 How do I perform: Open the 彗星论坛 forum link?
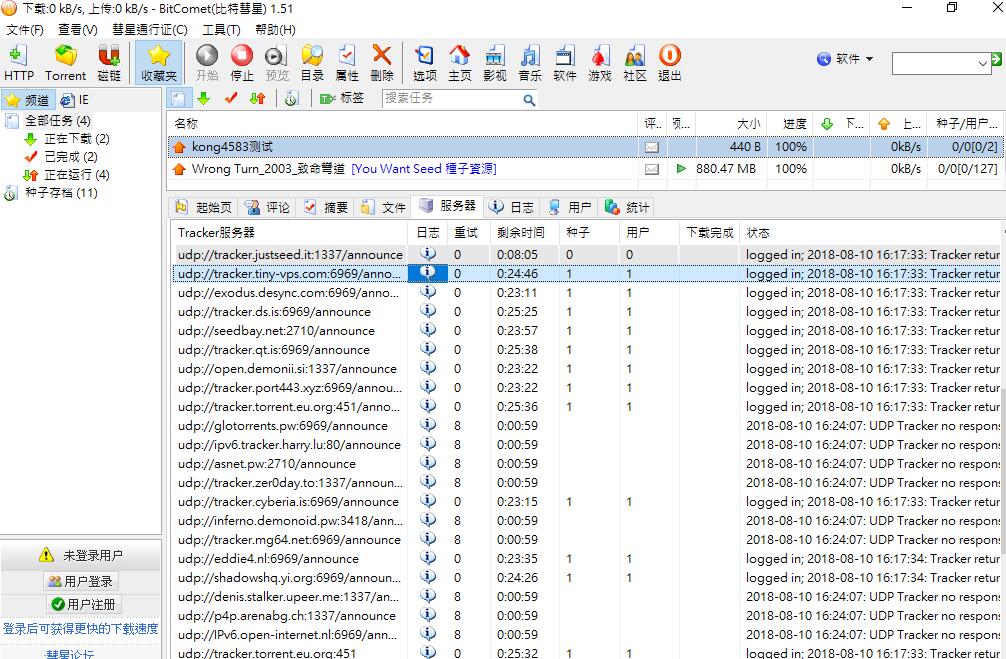[69, 654]
